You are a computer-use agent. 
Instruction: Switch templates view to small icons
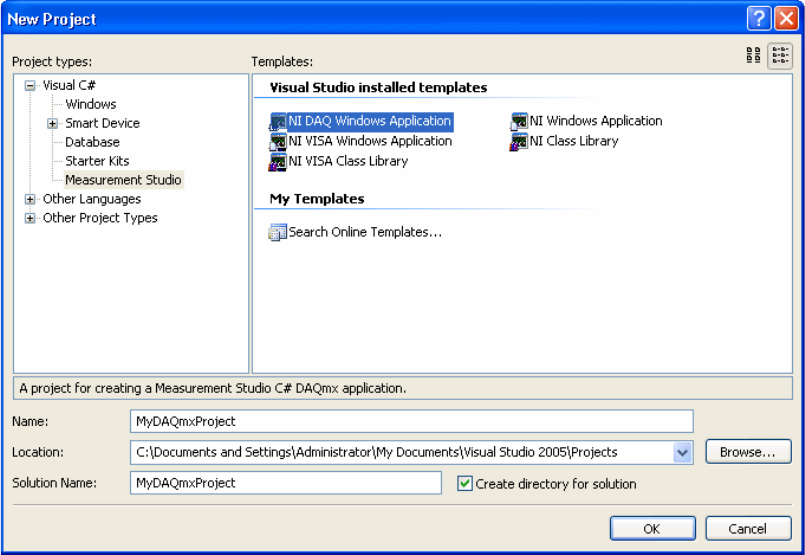pyautogui.click(x=780, y=55)
